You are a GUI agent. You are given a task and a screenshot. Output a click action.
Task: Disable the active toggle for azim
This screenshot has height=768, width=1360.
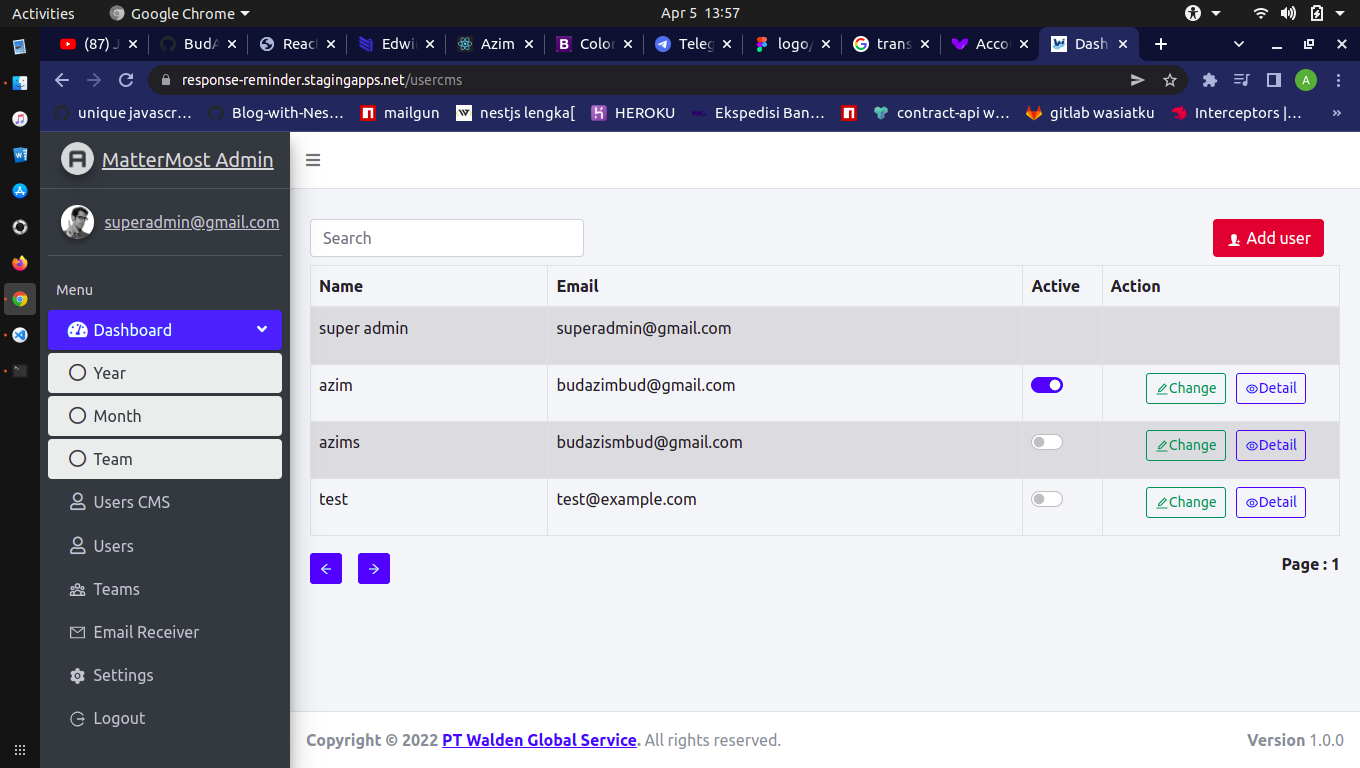tap(1047, 385)
